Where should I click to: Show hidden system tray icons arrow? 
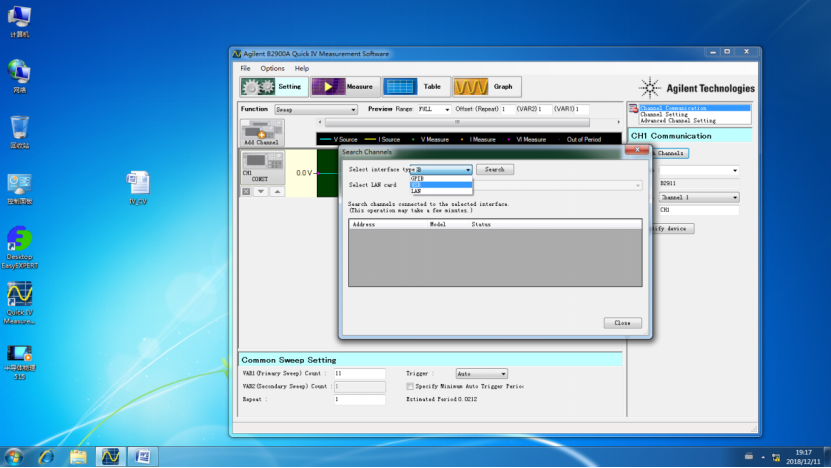point(763,457)
